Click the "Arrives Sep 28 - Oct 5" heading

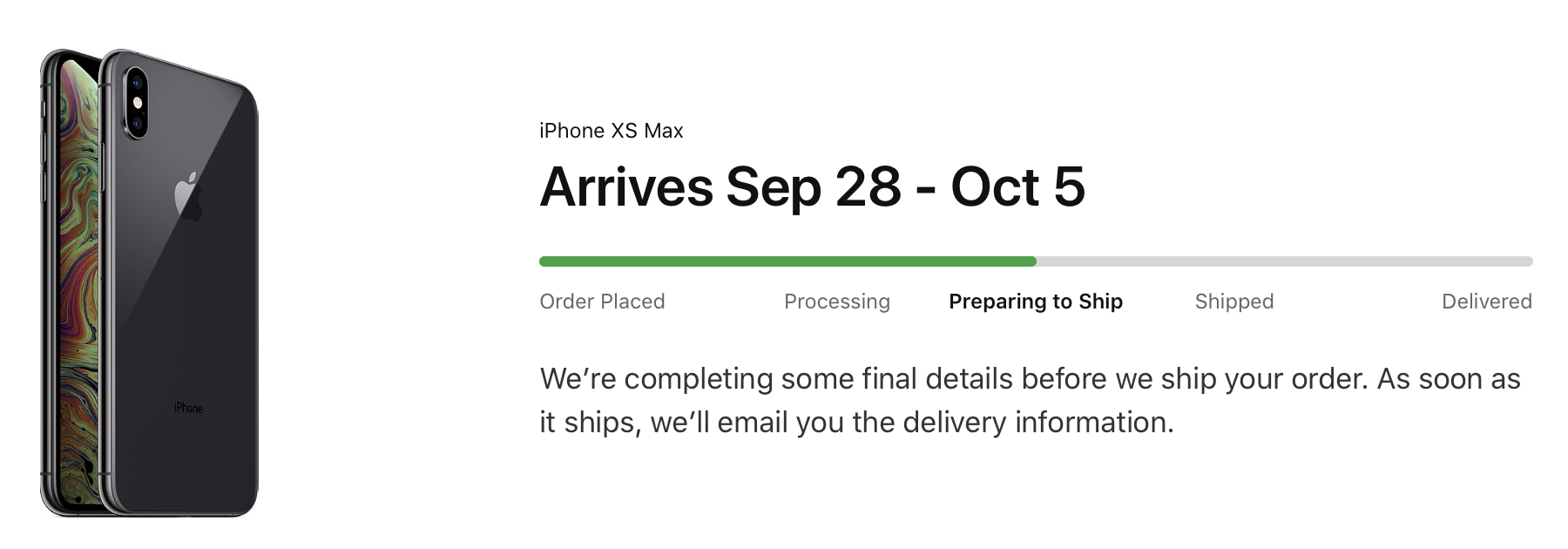[812, 186]
